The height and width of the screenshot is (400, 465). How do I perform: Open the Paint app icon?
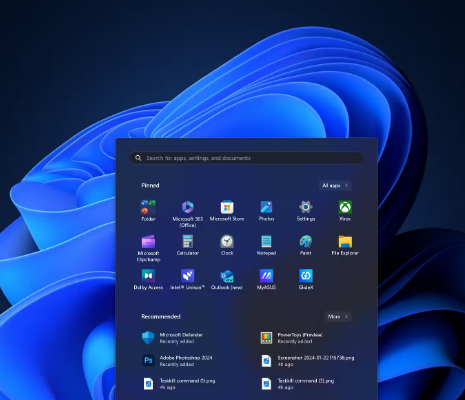(x=306, y=241)
